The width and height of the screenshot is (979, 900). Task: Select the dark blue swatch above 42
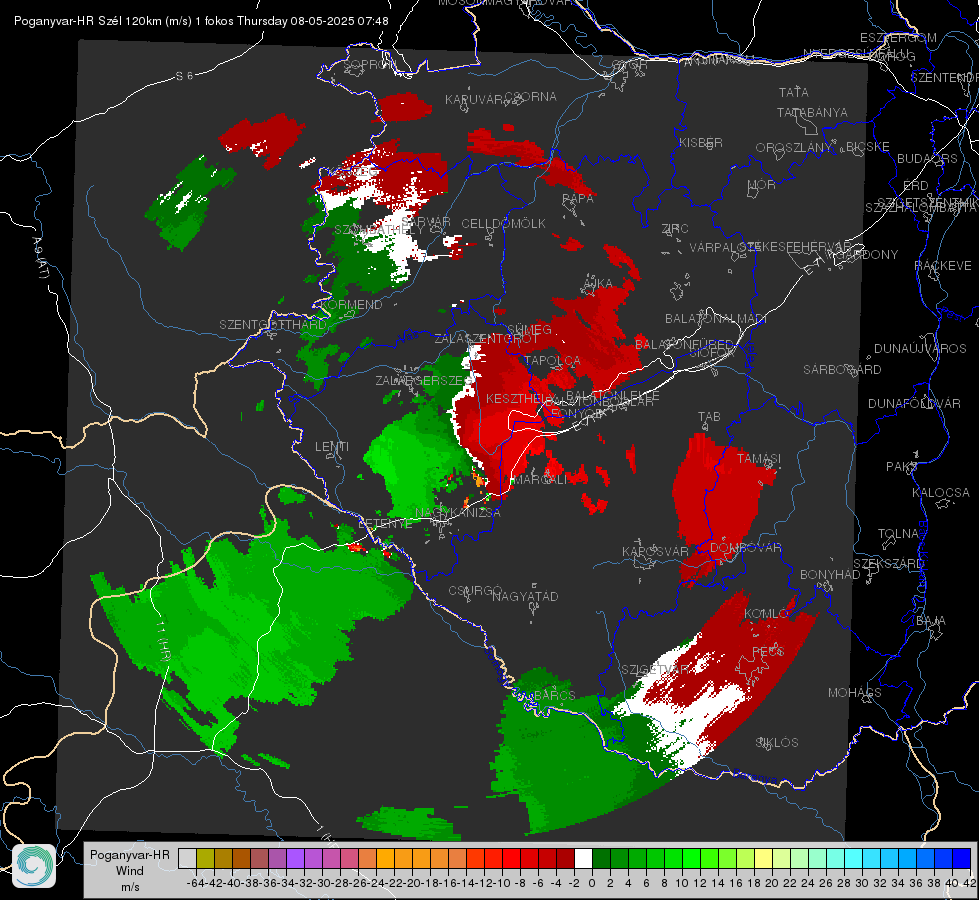[x=962, y=858]
